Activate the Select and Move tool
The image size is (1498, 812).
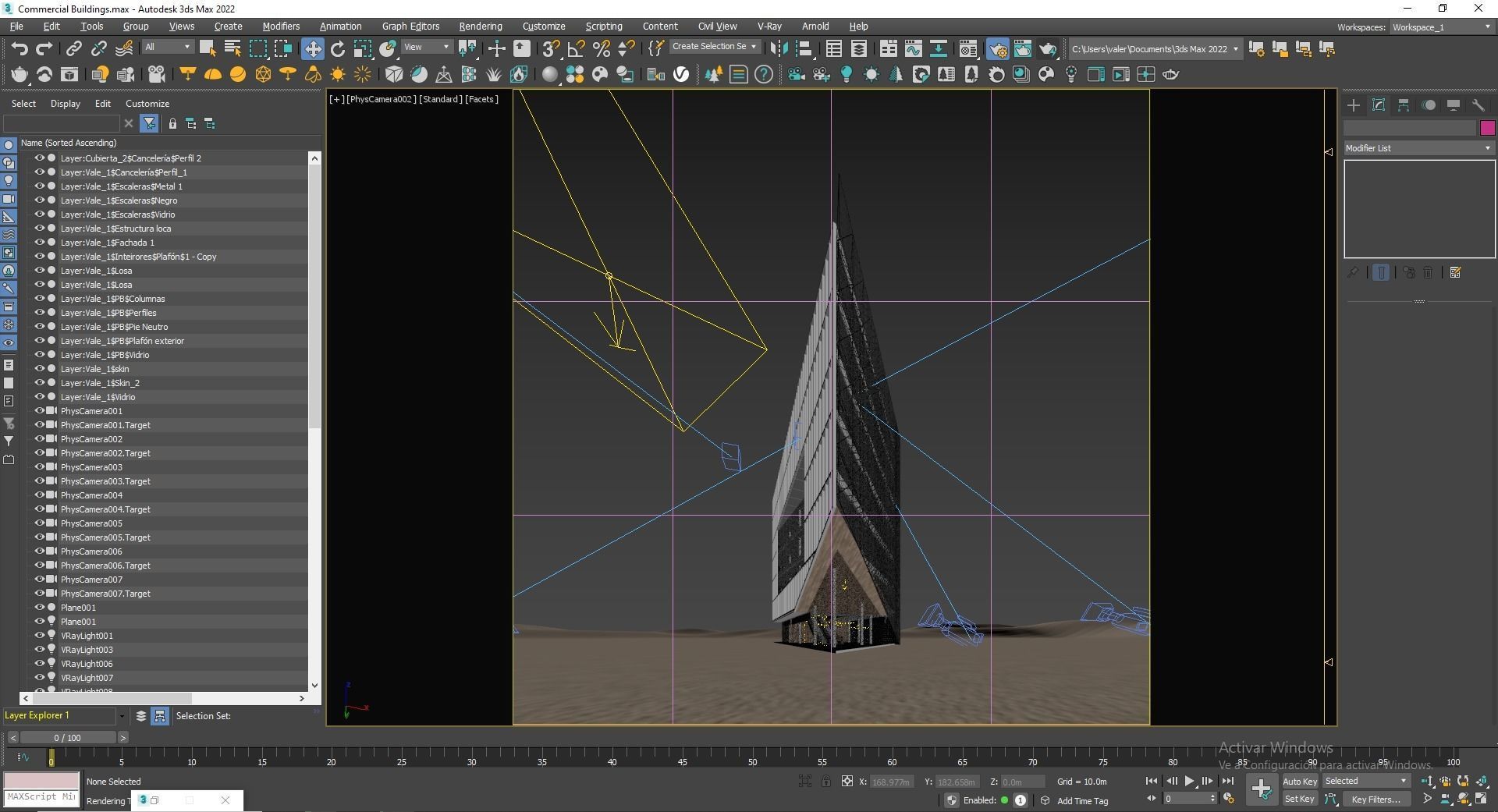312,49
